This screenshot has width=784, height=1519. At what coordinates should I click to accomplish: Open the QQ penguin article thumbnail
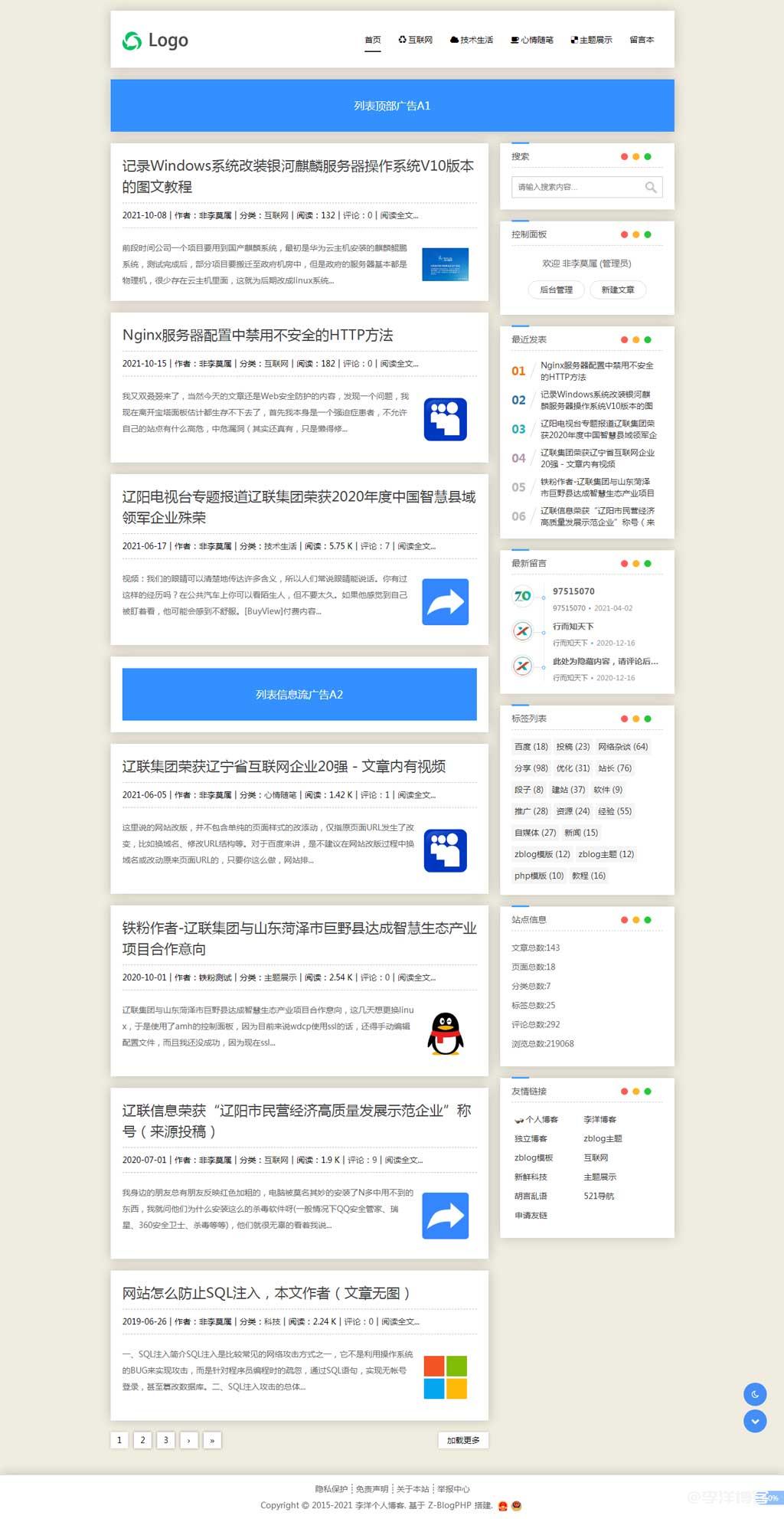[445, 1033]
